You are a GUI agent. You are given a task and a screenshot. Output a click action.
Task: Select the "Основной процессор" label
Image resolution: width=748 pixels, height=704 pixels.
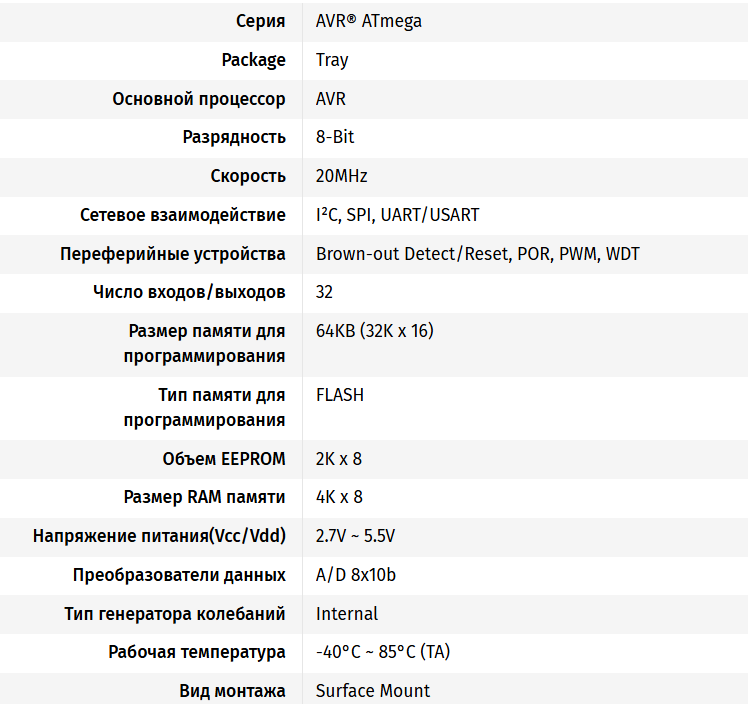[199, 99]
